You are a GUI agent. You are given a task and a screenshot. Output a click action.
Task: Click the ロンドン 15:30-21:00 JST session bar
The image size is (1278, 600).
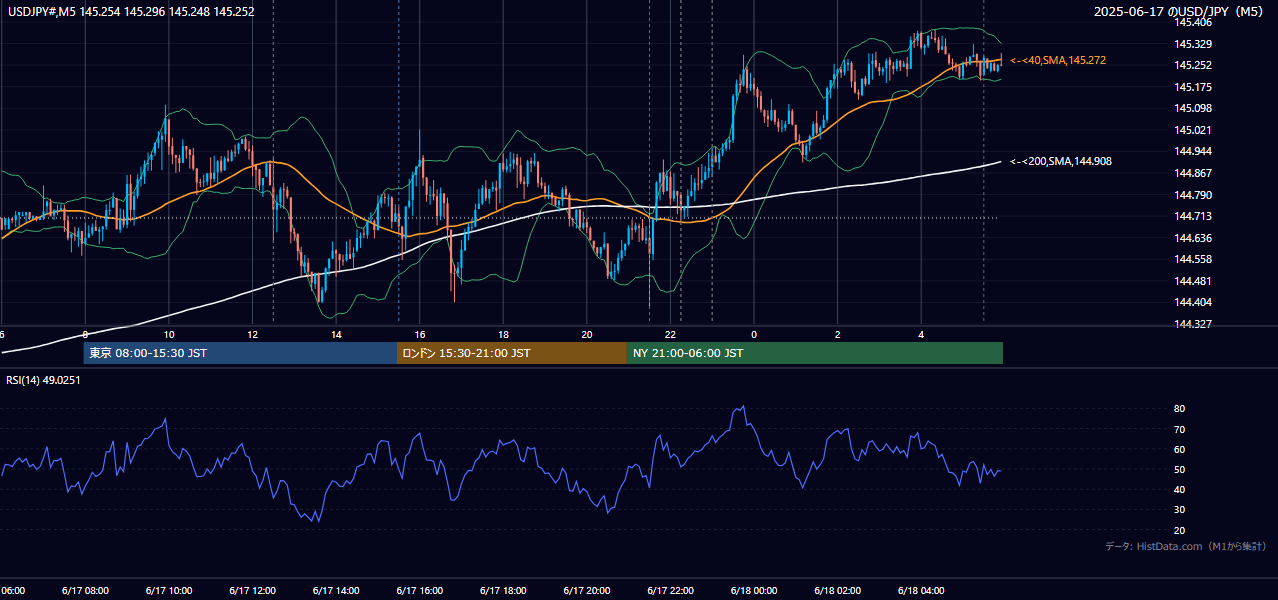(x=512, y=353)
